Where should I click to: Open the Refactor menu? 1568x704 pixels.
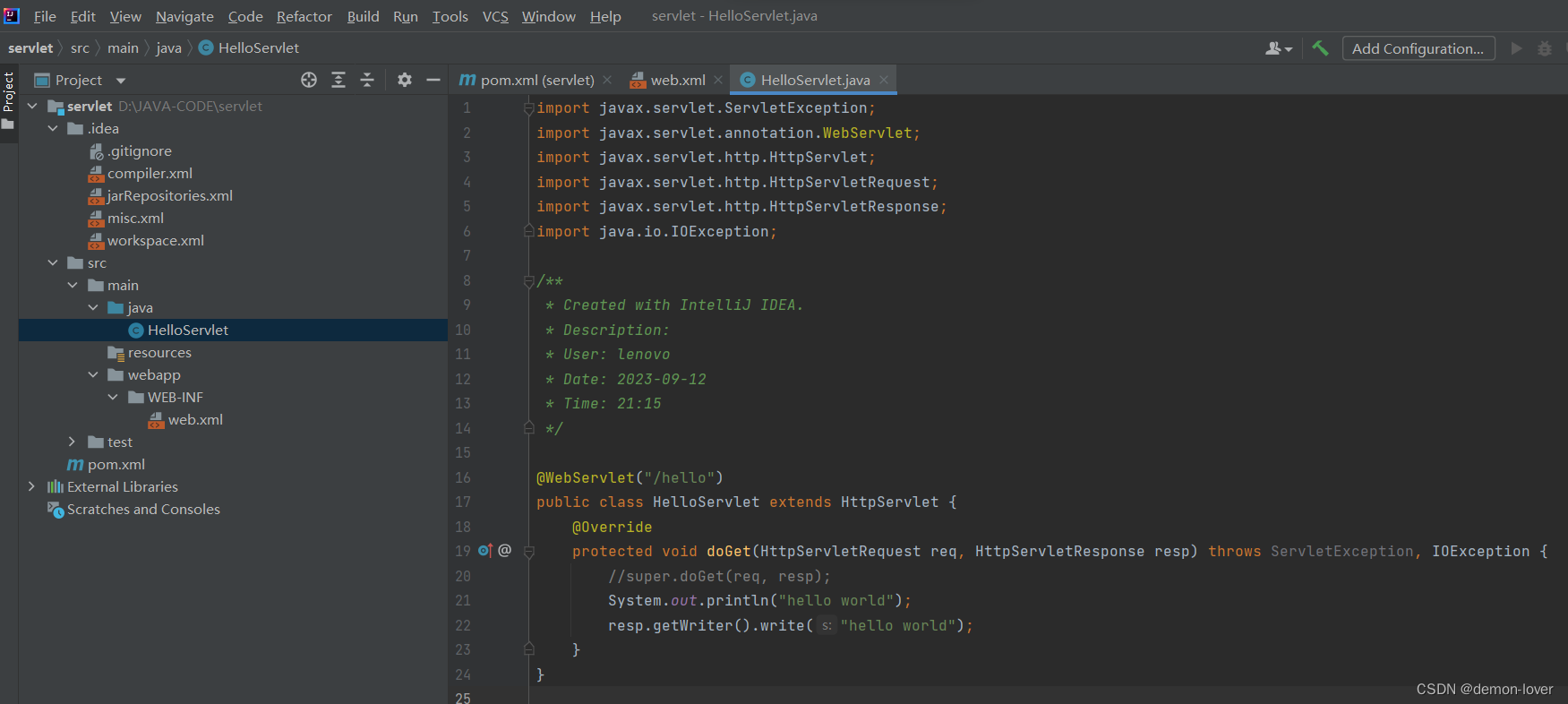tap(304, 16)
